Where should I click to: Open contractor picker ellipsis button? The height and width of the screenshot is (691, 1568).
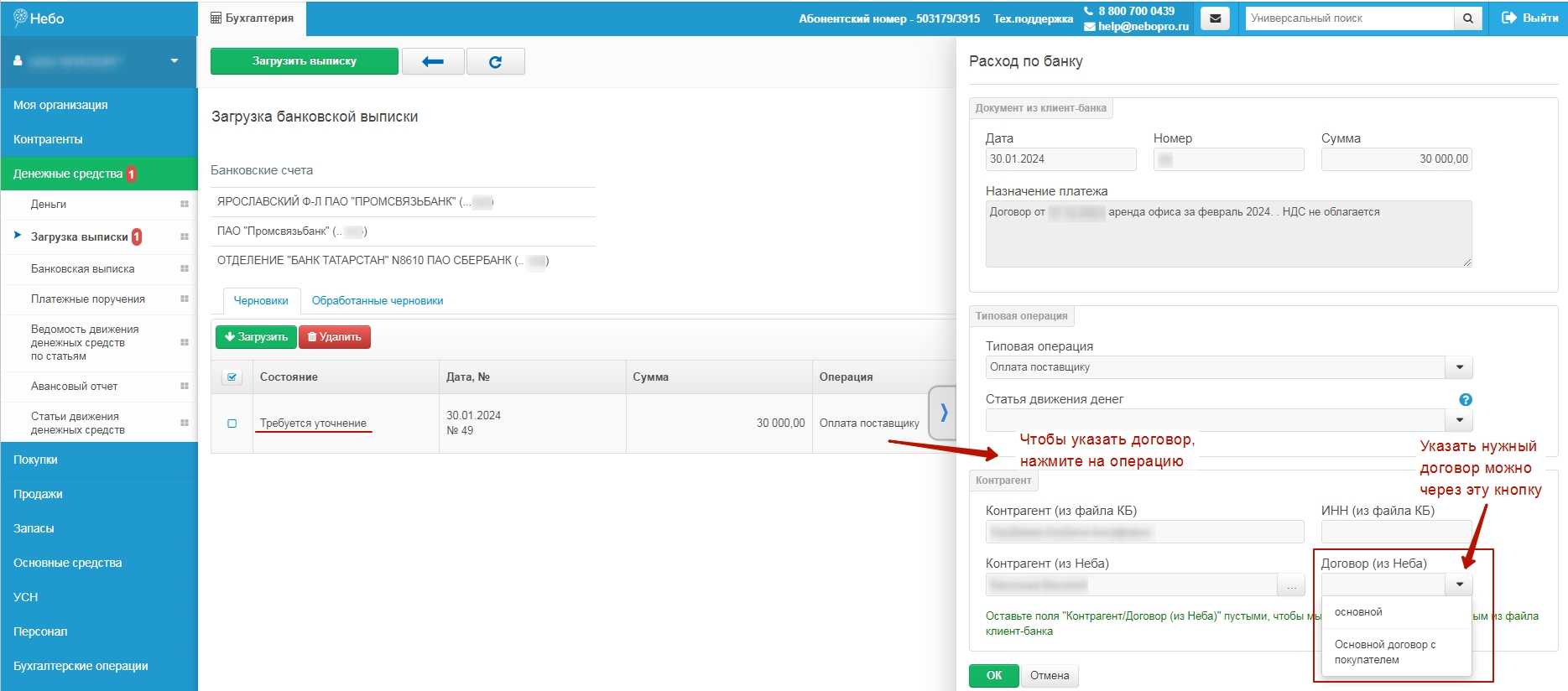click(1291, 584)
